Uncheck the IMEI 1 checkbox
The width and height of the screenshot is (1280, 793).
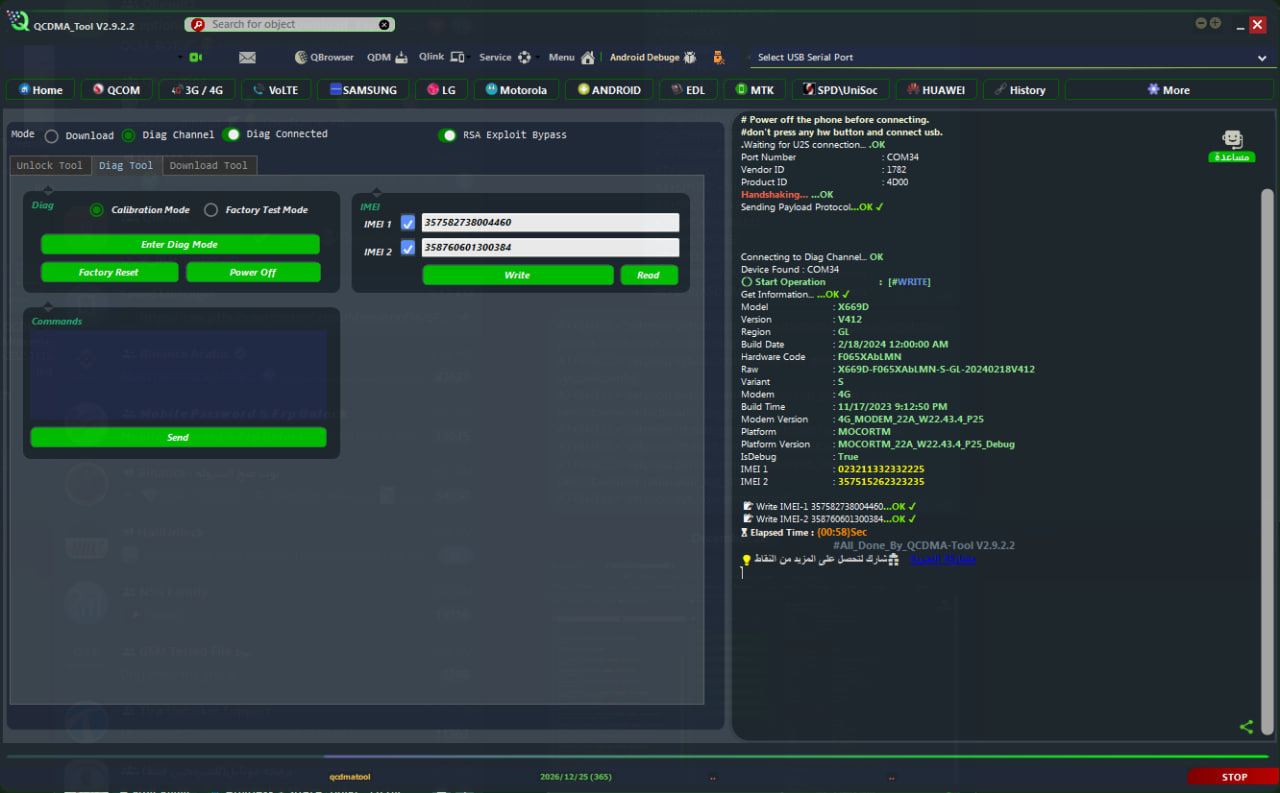[407, 223]
